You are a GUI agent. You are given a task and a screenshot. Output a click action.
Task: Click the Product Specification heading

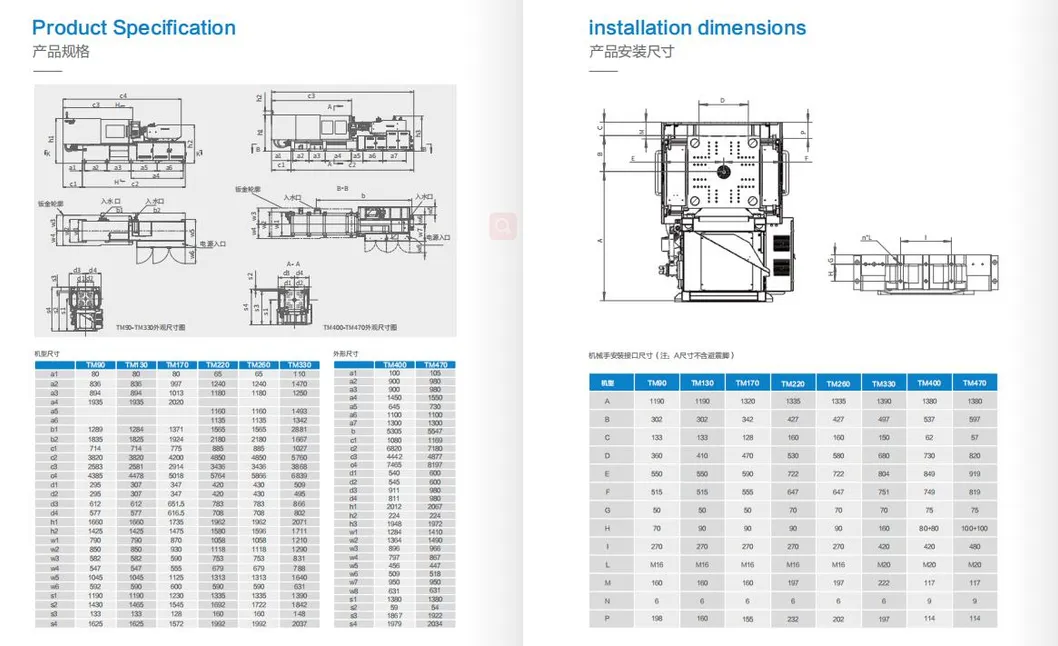pos(133,27)
